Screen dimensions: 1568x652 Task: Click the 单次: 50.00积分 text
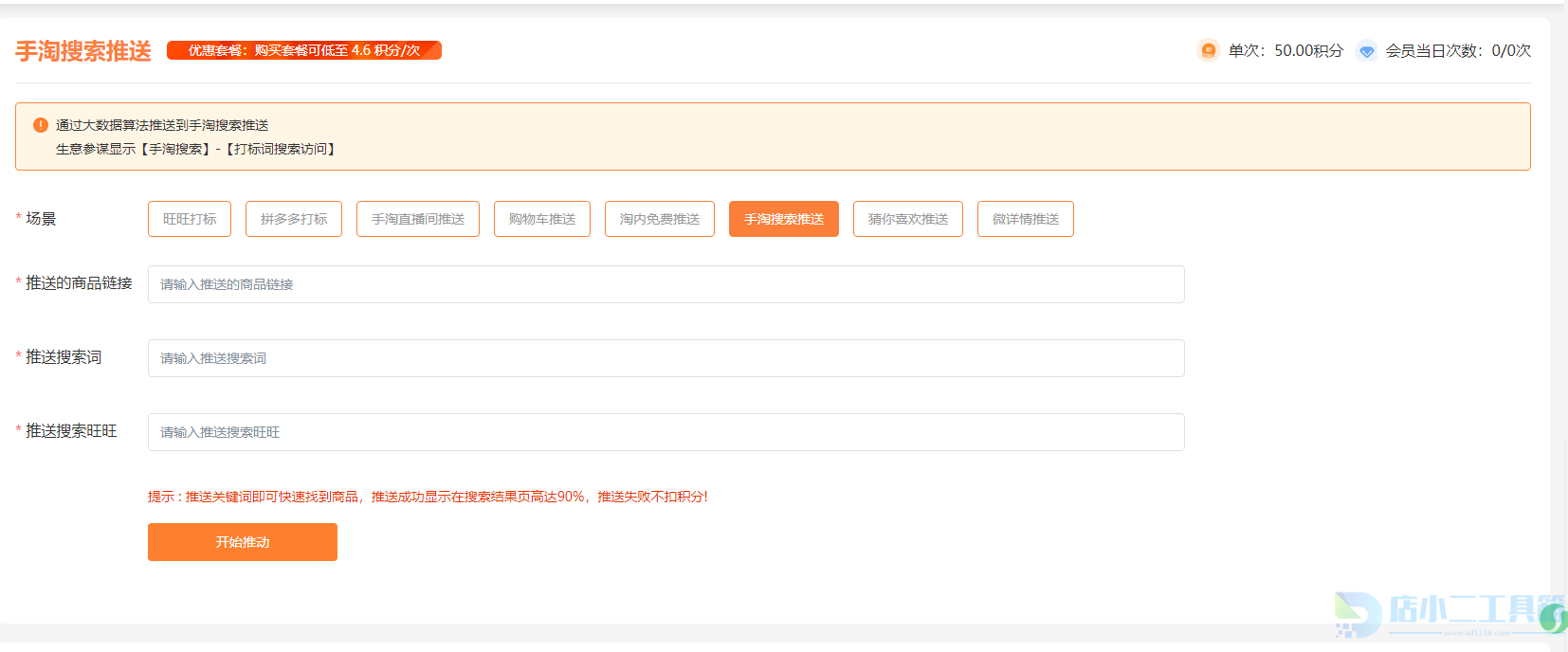[1285, 50]
